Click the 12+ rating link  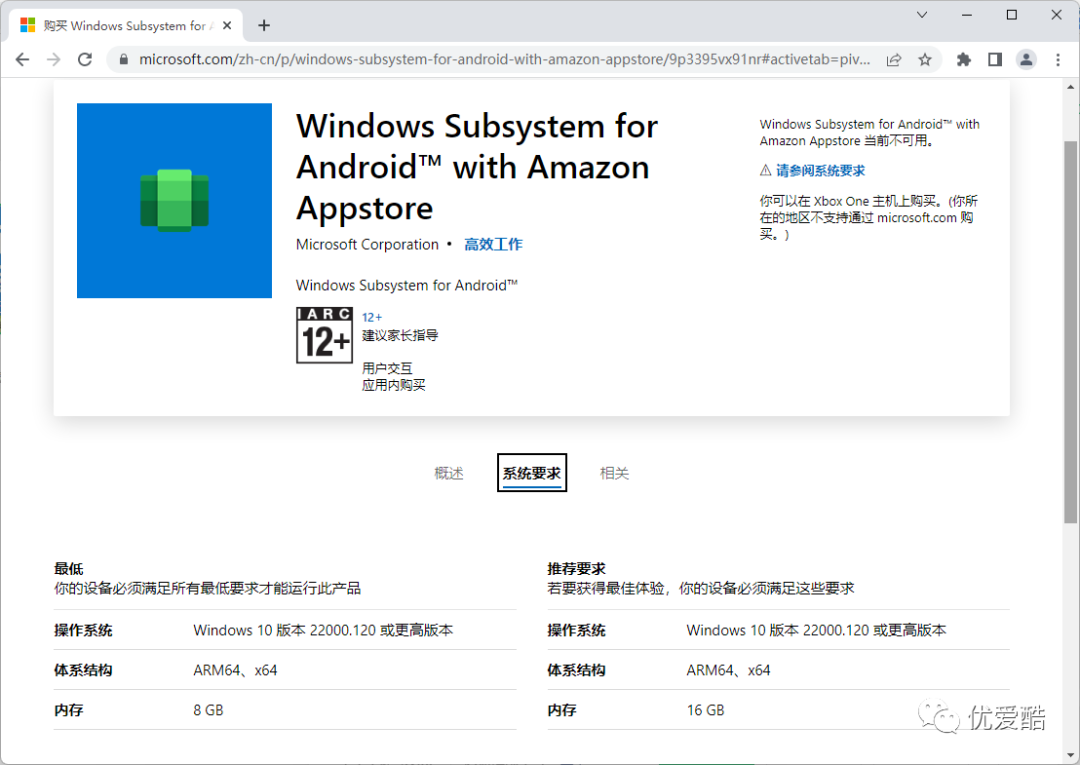372,317
